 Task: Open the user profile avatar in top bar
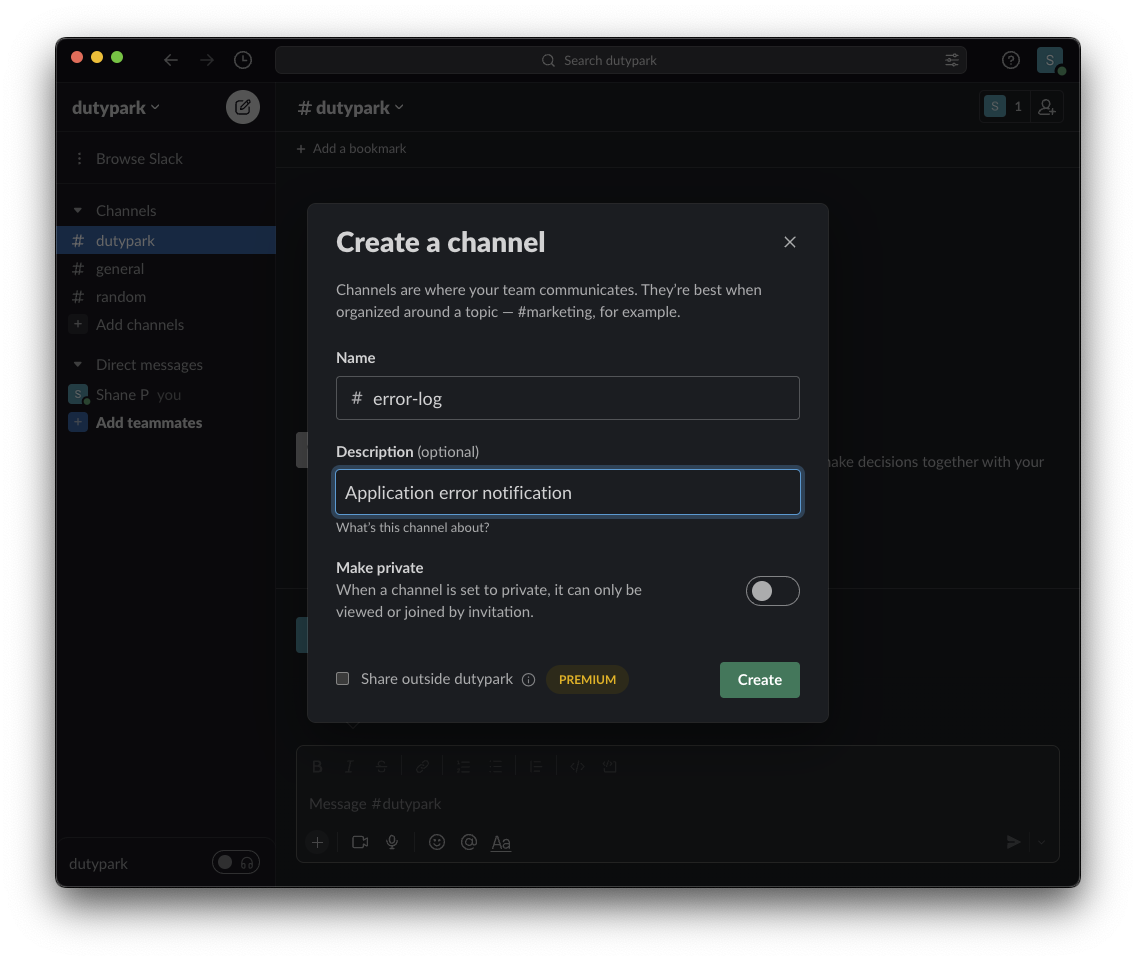[1050, 60]
